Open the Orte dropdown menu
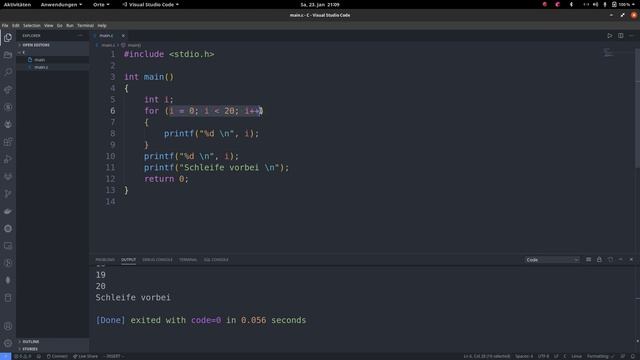Screen dimensions: 640x360 coord(101,4)
